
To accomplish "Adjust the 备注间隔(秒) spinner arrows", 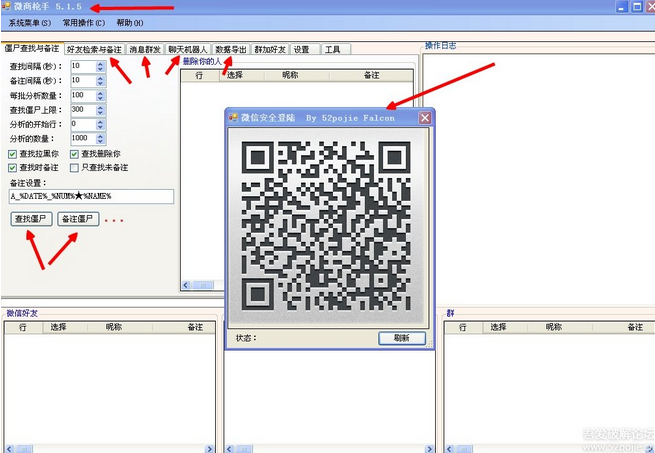I will (100, 81).
